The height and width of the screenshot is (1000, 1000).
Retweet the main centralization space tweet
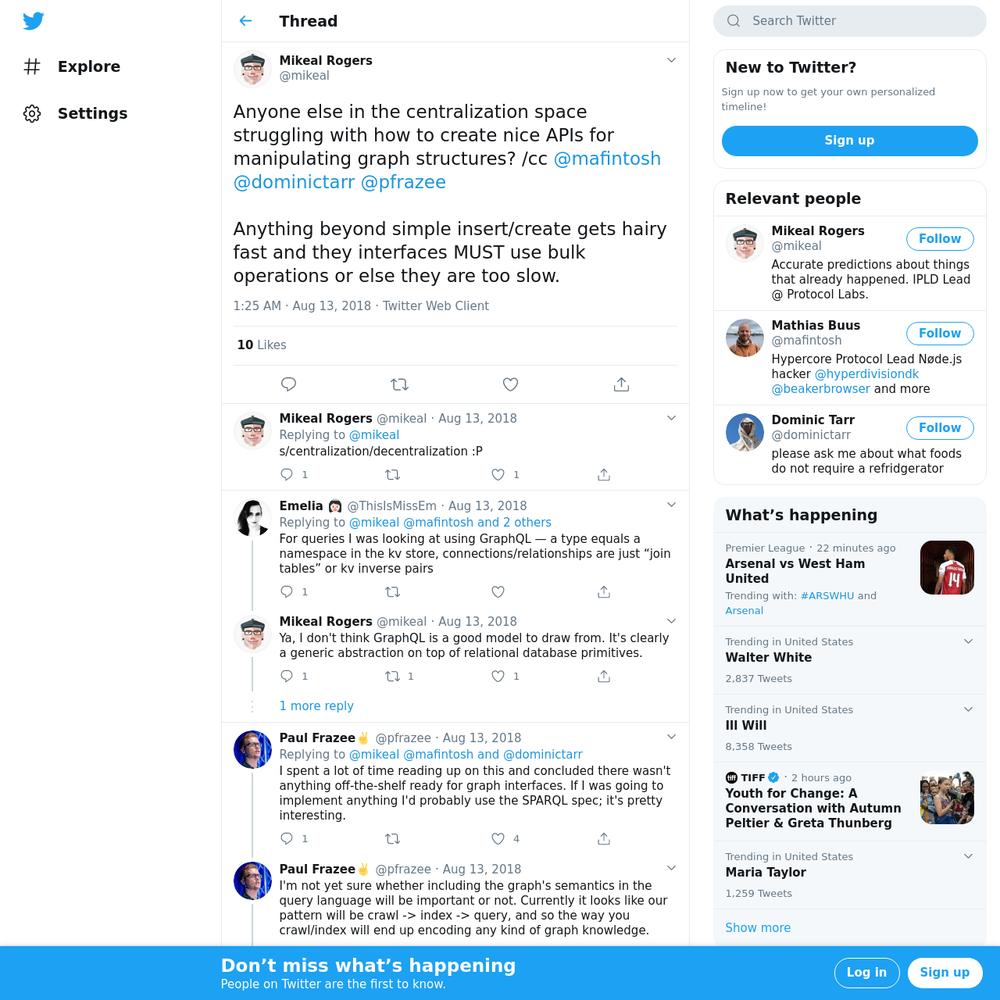[399, 384]
